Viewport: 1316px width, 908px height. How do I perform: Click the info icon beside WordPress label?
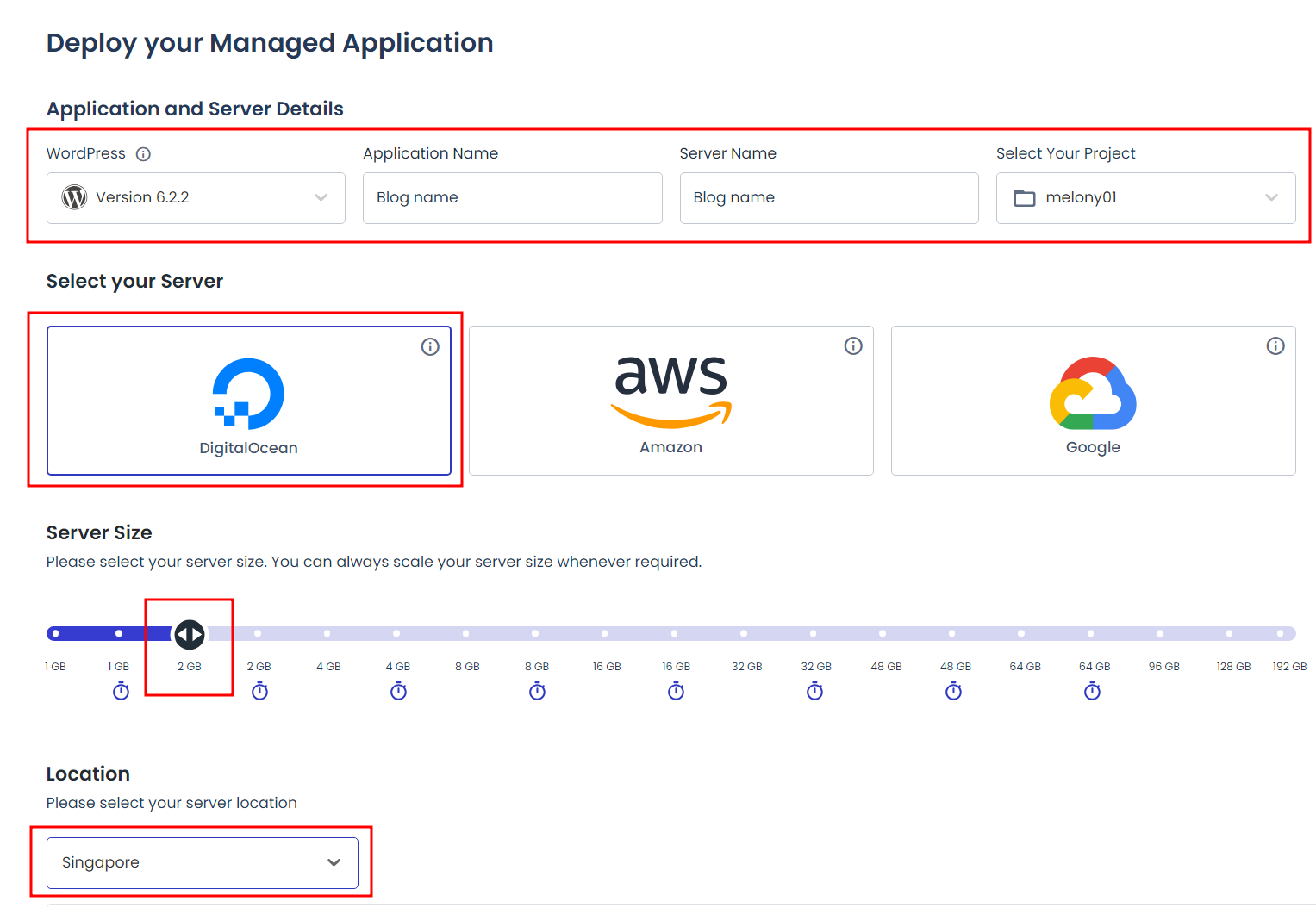(x=144, y=154)
